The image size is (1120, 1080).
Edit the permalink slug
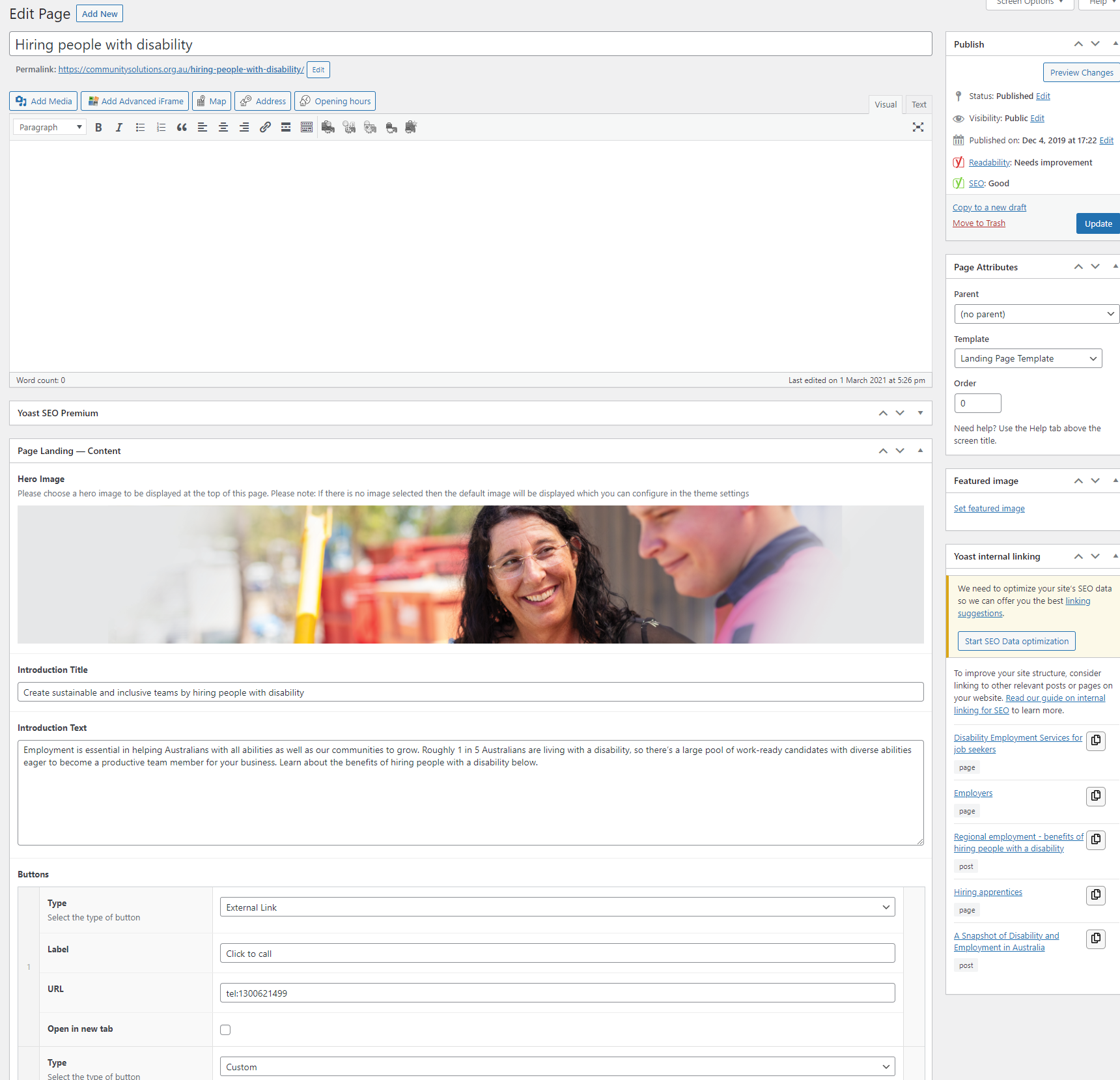tap(318, 70)
